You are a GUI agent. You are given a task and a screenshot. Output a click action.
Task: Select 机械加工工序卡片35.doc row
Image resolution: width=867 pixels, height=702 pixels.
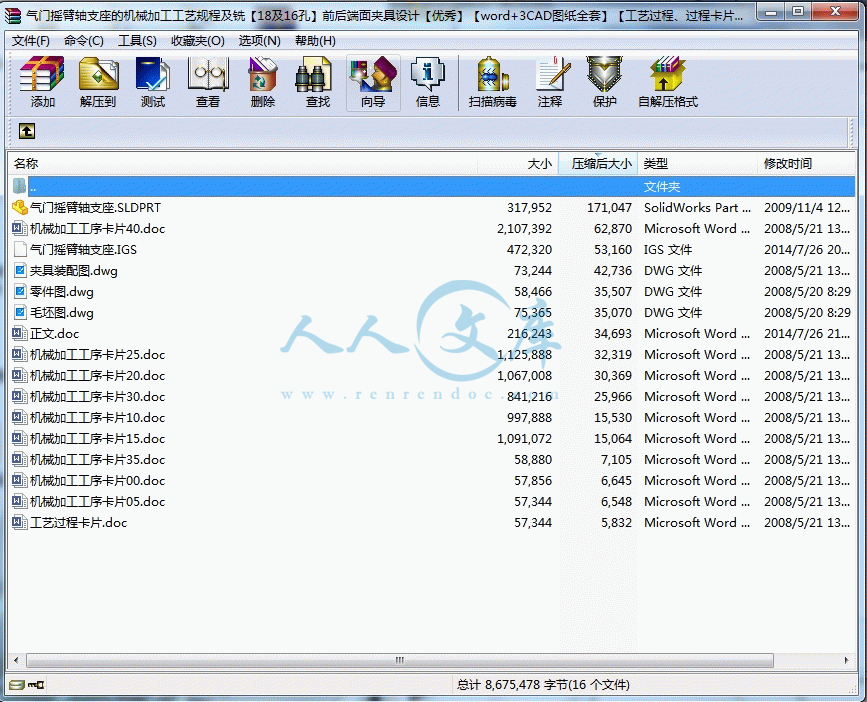(x=432, y=459)
